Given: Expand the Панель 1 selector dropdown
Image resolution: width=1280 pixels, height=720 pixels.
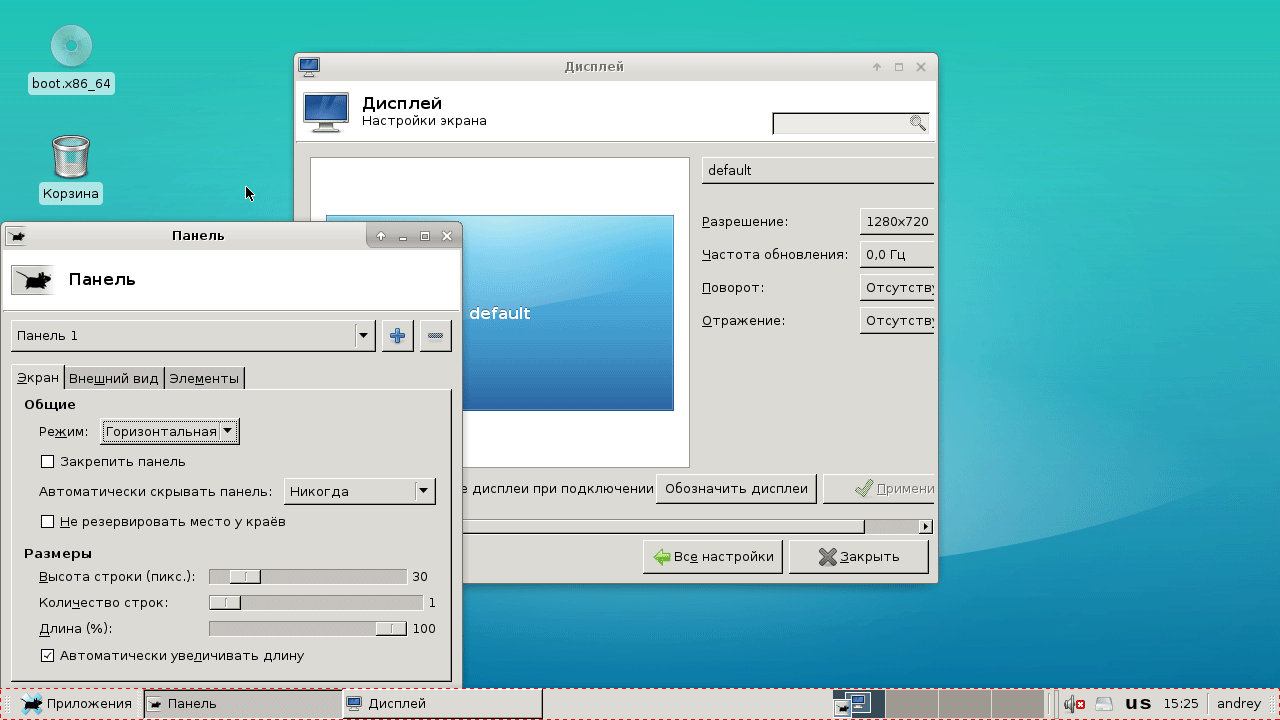Looking at the screenshot, I should tap(364, 336).
